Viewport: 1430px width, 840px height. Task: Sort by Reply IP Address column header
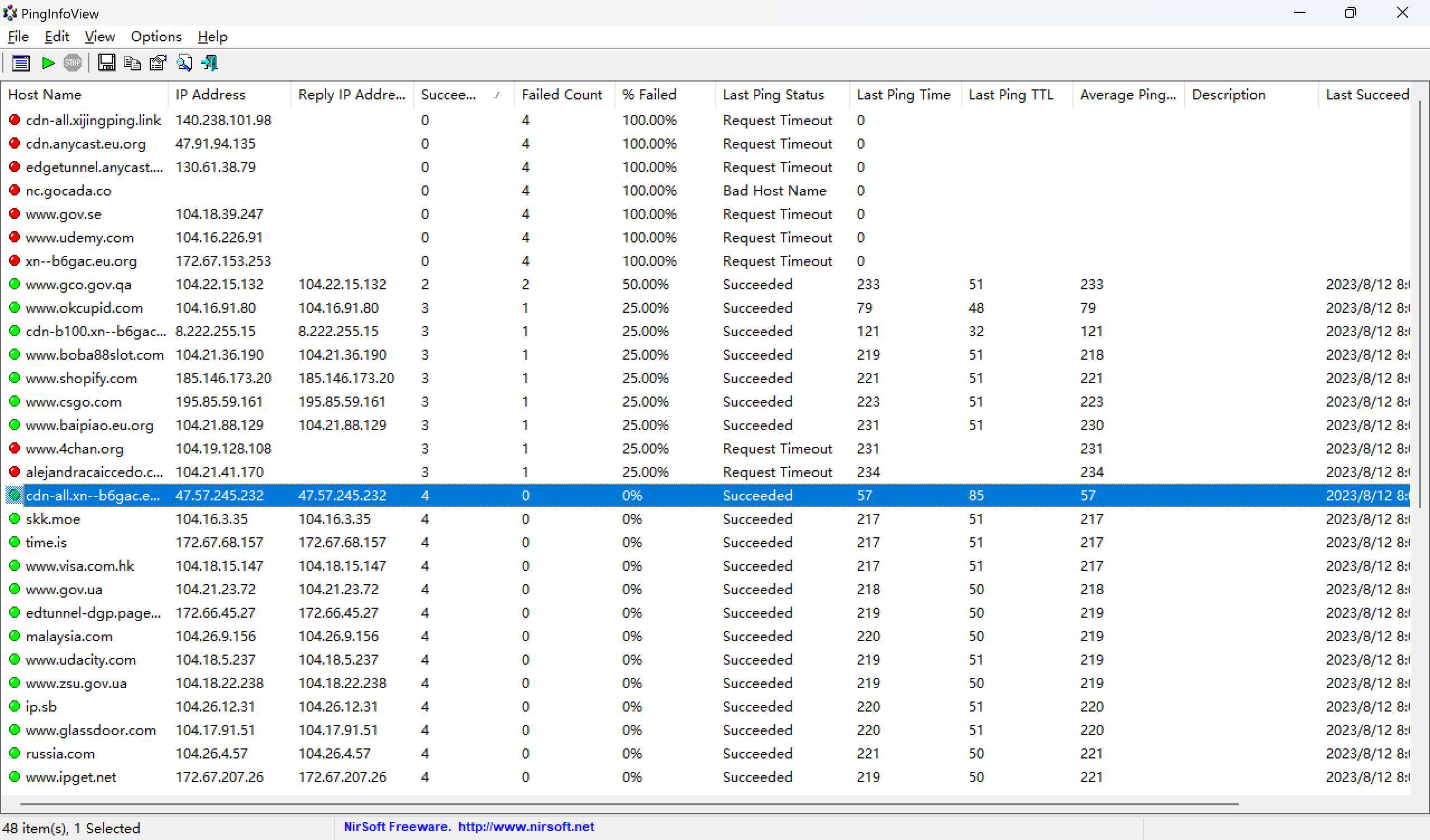point(352,94)
